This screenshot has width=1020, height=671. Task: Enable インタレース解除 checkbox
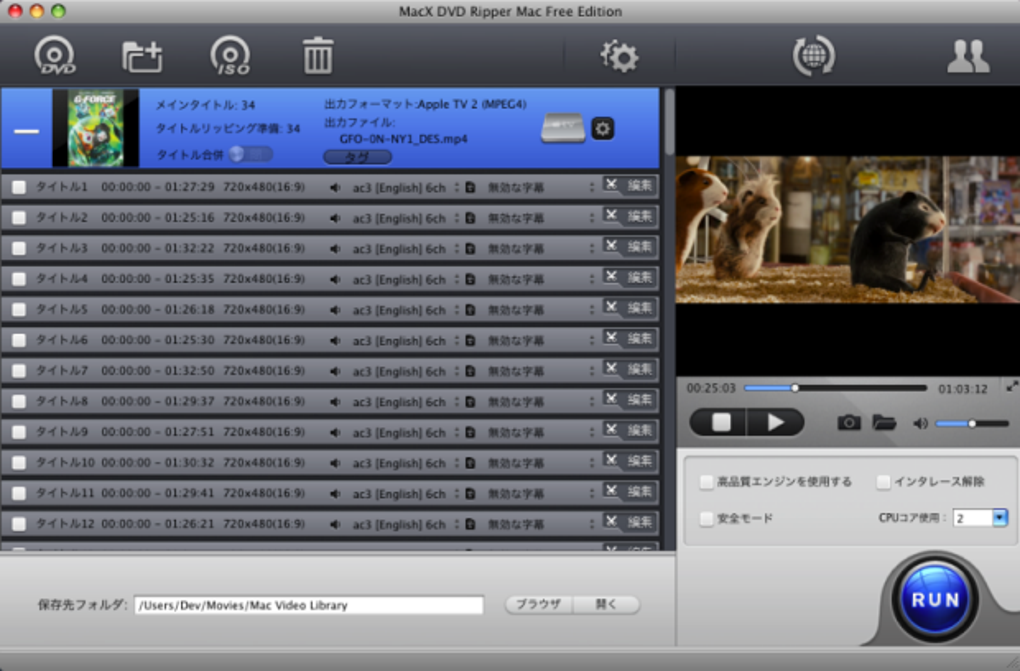(883, 482)
